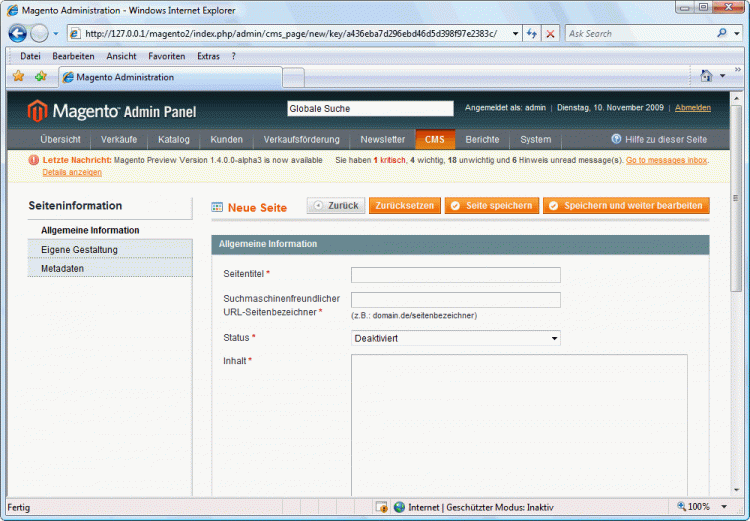Image resolution: width=750 pixels, height=521 pixels.
Task: Click Add to Favorites star icon
Action: coord(40,76)
